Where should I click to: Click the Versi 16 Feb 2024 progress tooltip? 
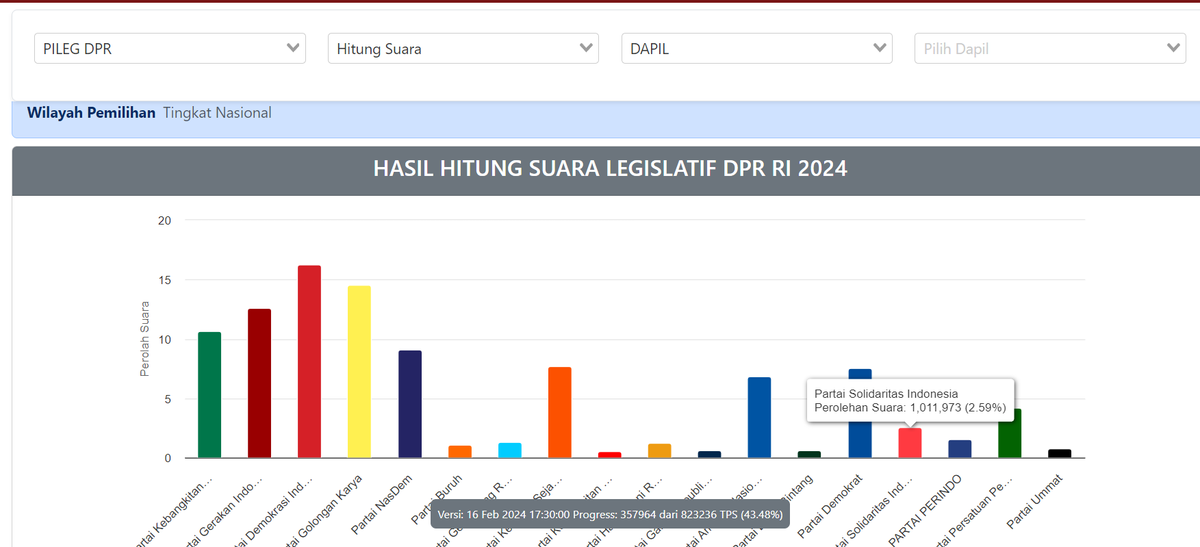[610, 514]
